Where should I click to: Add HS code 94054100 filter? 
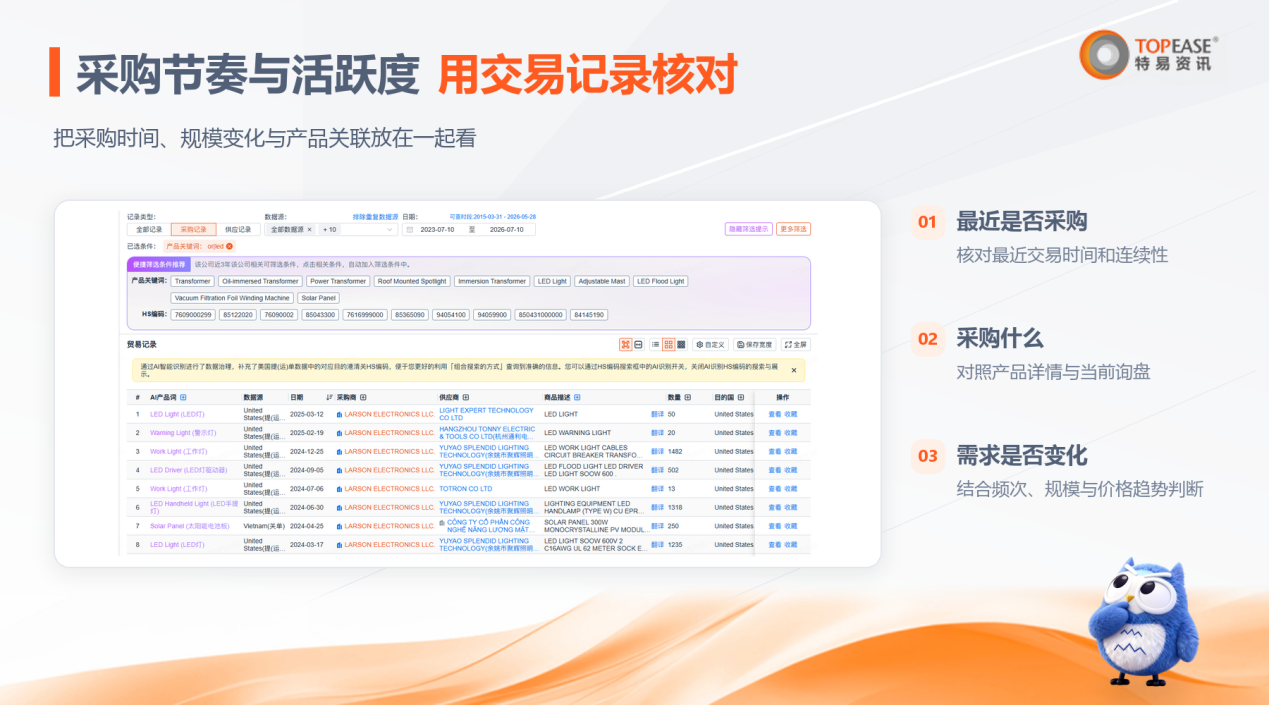coord(451,314)
